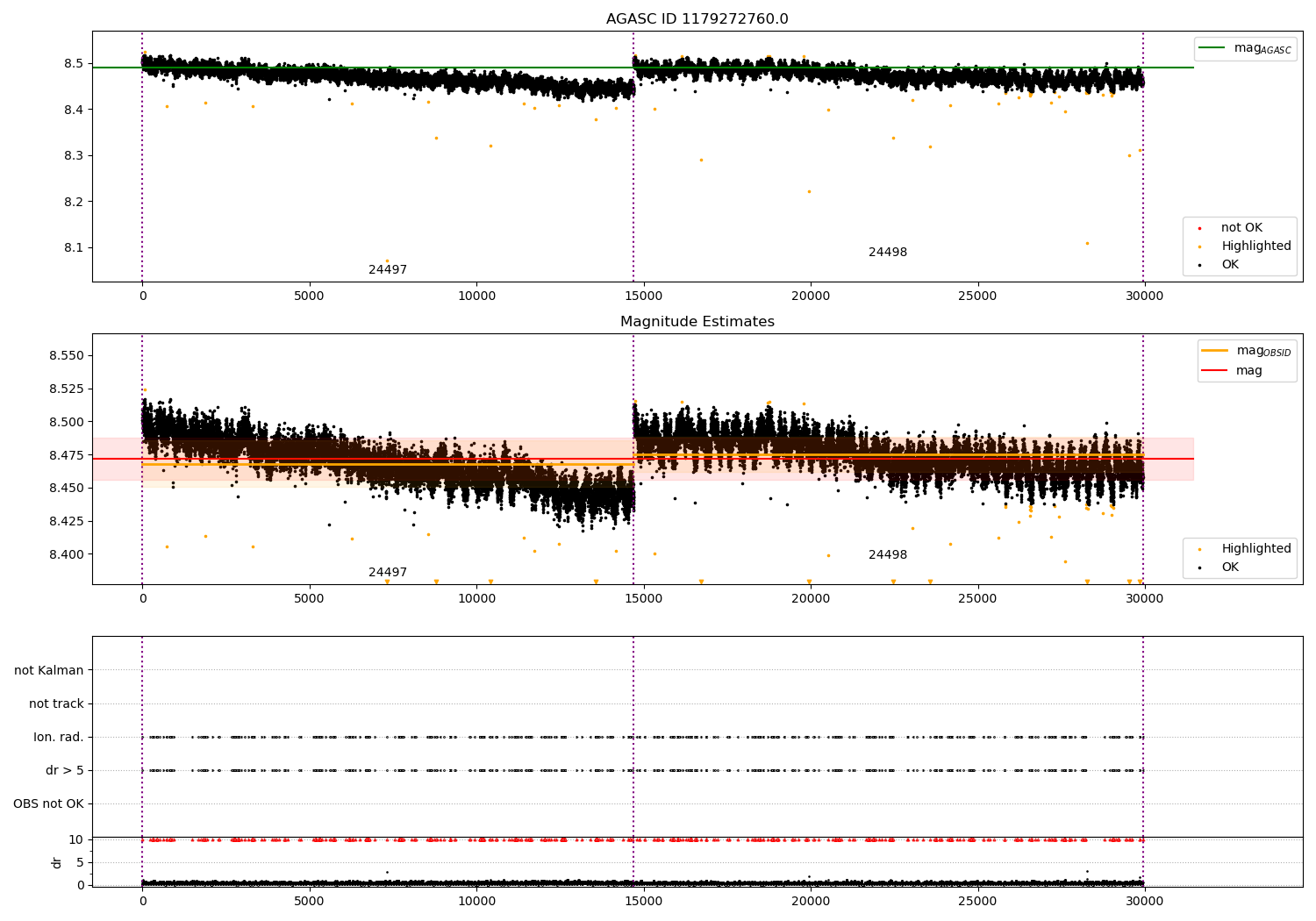Click the 'Magnitude Estimates' subplot title
Screen dimensions: 1316x921
click(x=697, y=322)
